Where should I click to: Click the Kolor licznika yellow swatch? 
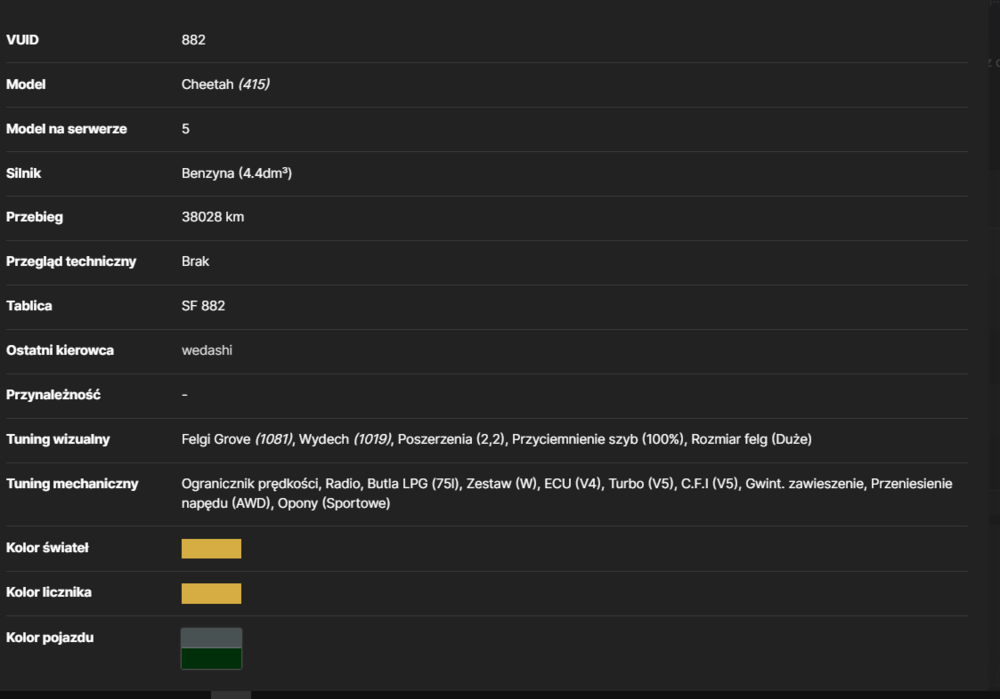click(211, 593)
